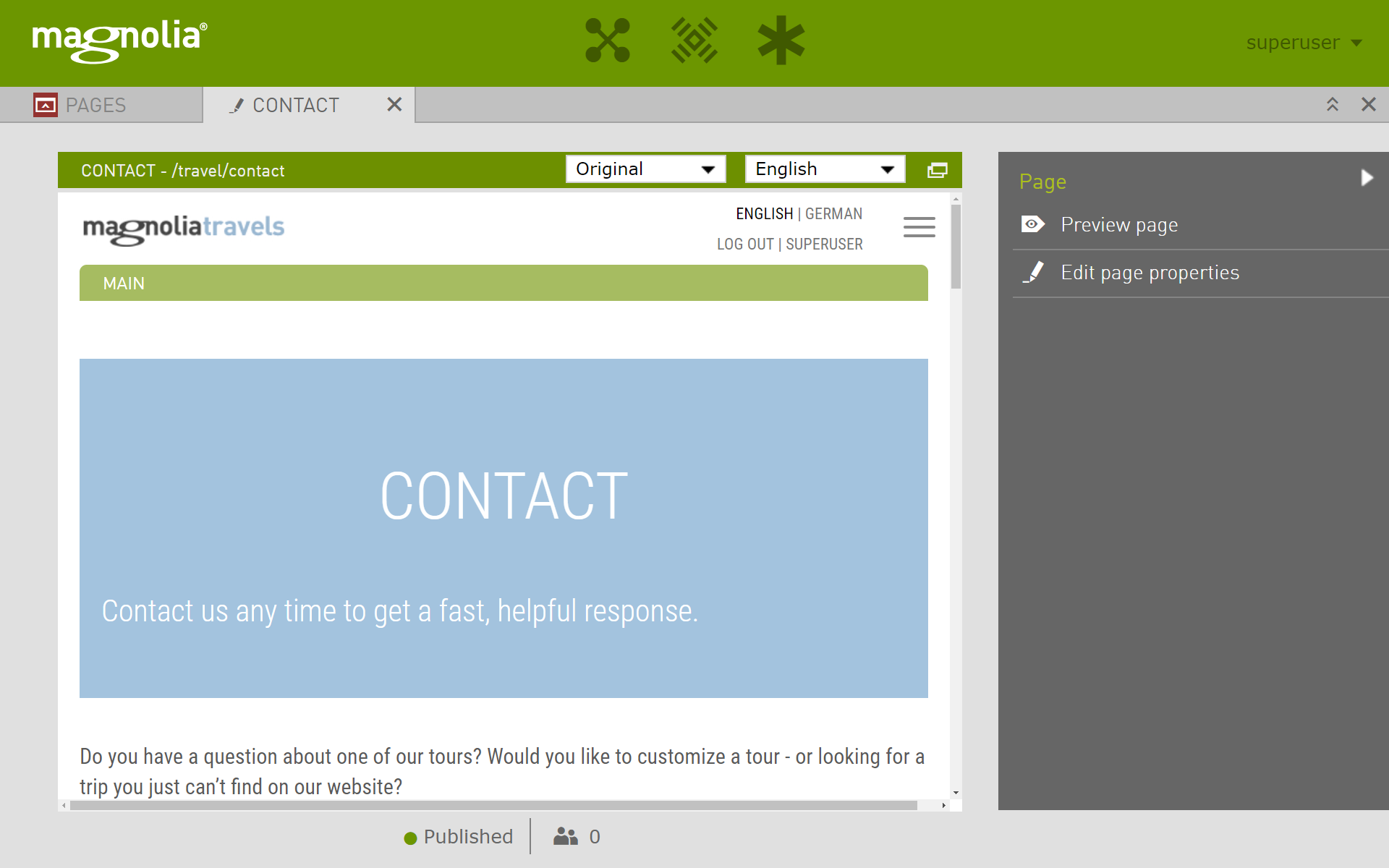Image resolution: width=1389 pixels, height=868 pixels.
Task: Click the Edit page properties pencil icon
Action: coord(1035,271)
